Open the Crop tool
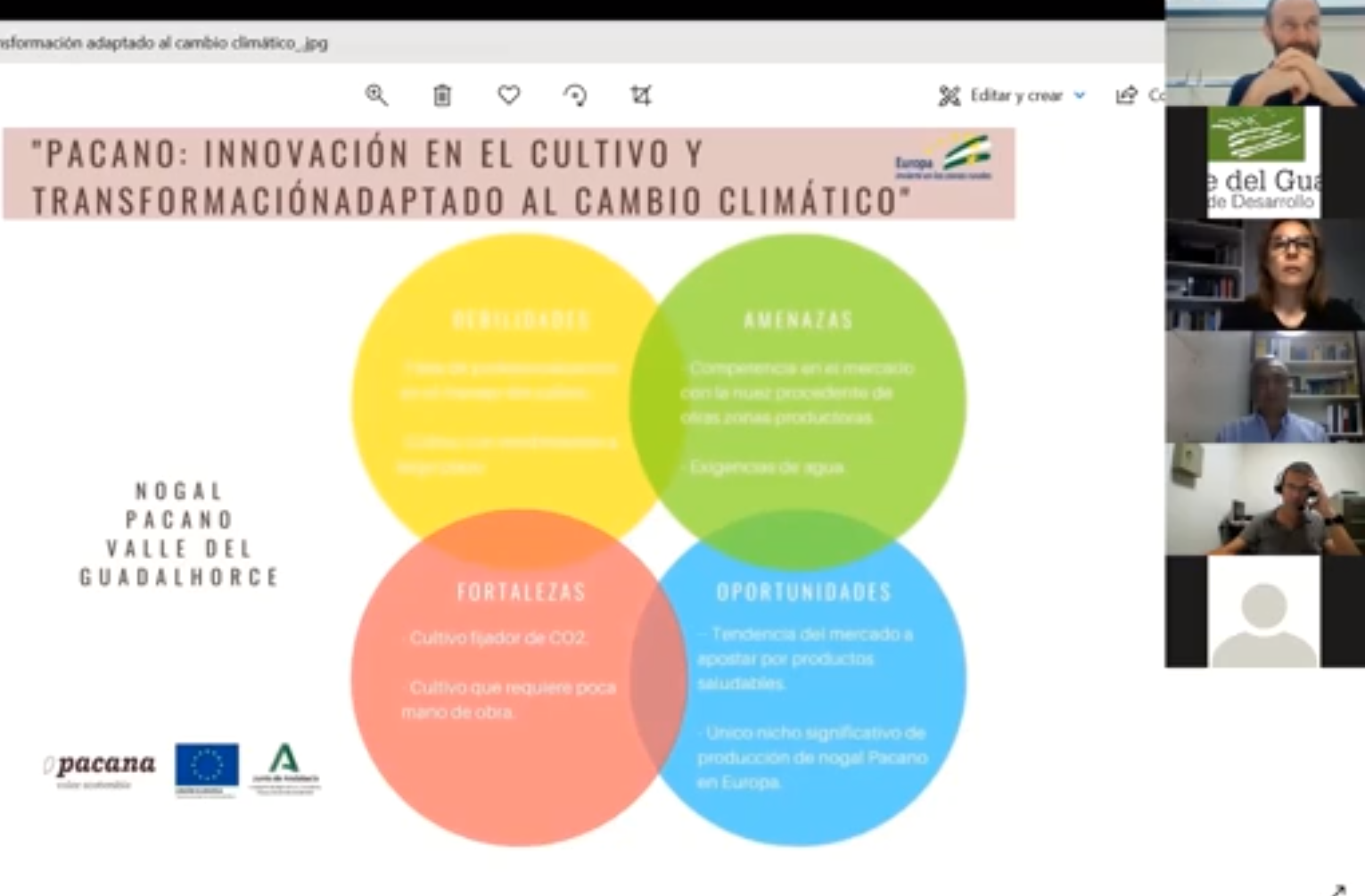 643,95
